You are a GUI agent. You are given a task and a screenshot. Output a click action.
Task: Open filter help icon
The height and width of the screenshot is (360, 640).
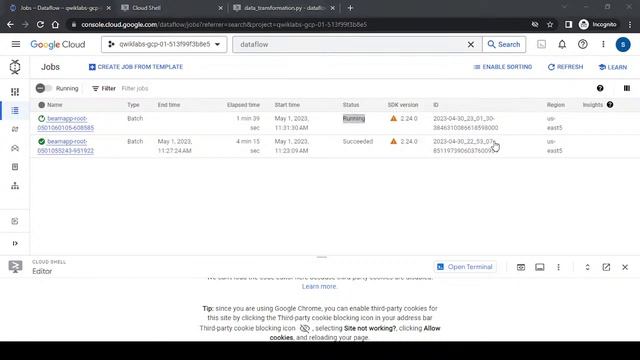tap(600, 88)
